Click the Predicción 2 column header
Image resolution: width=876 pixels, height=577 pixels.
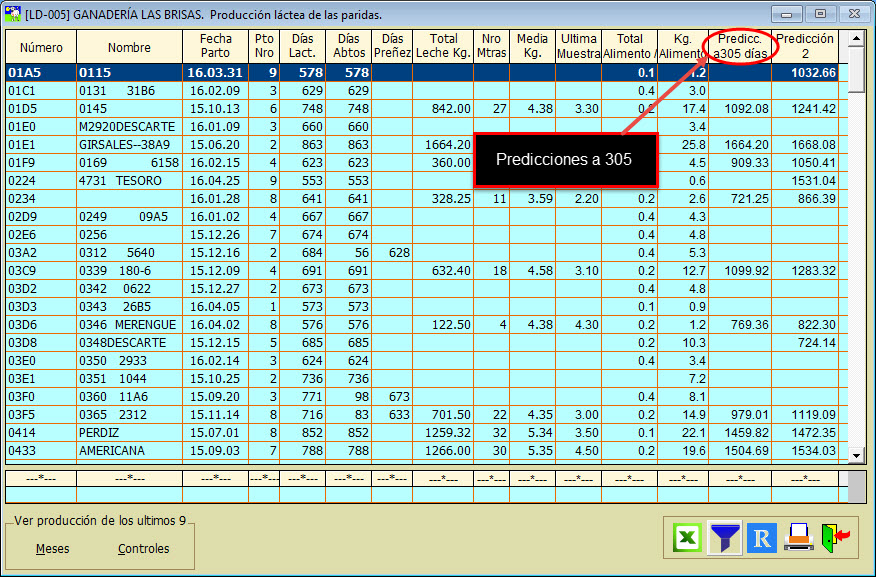[805, 46]
